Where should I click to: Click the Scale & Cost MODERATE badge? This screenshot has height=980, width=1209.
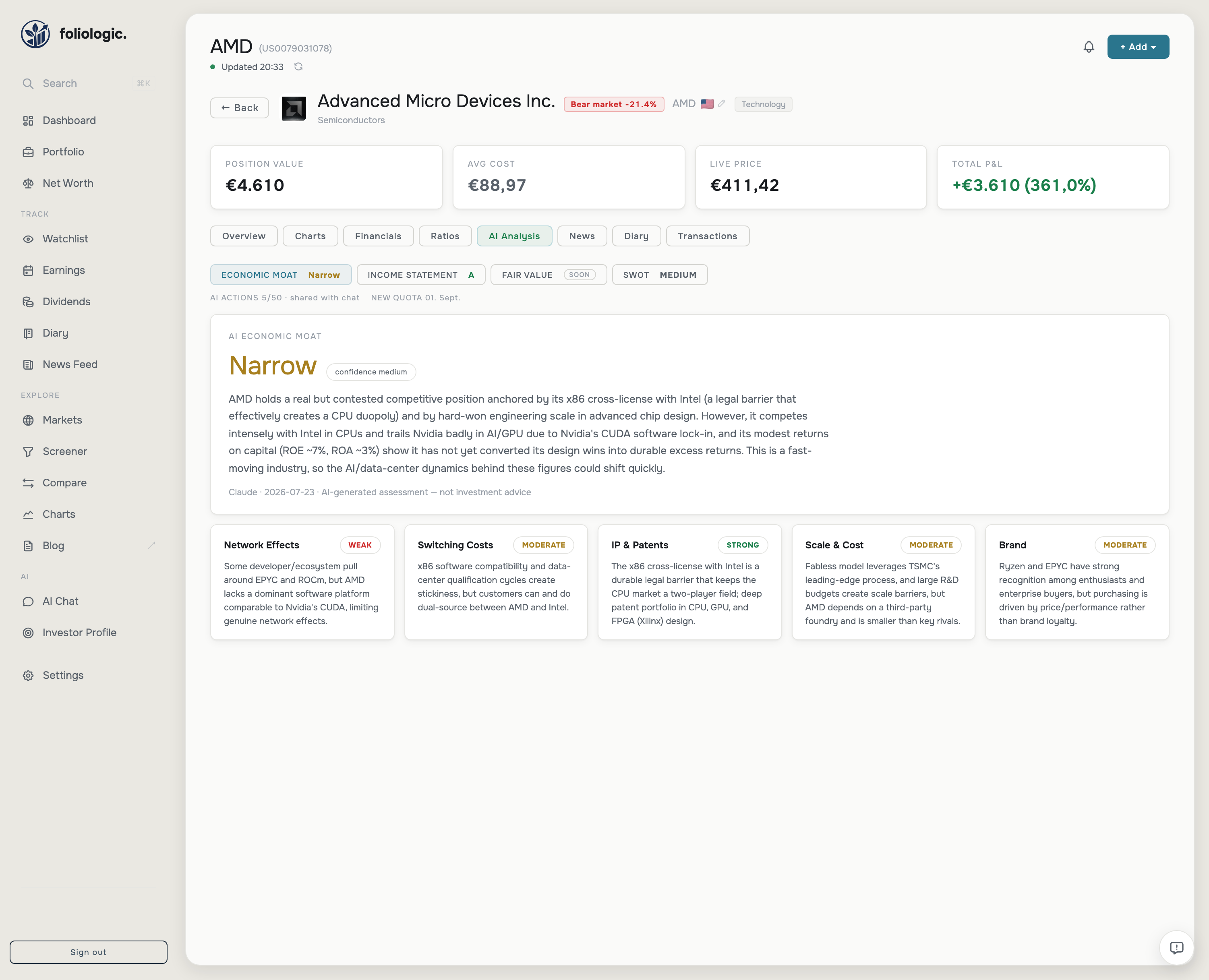coord(931,545)
